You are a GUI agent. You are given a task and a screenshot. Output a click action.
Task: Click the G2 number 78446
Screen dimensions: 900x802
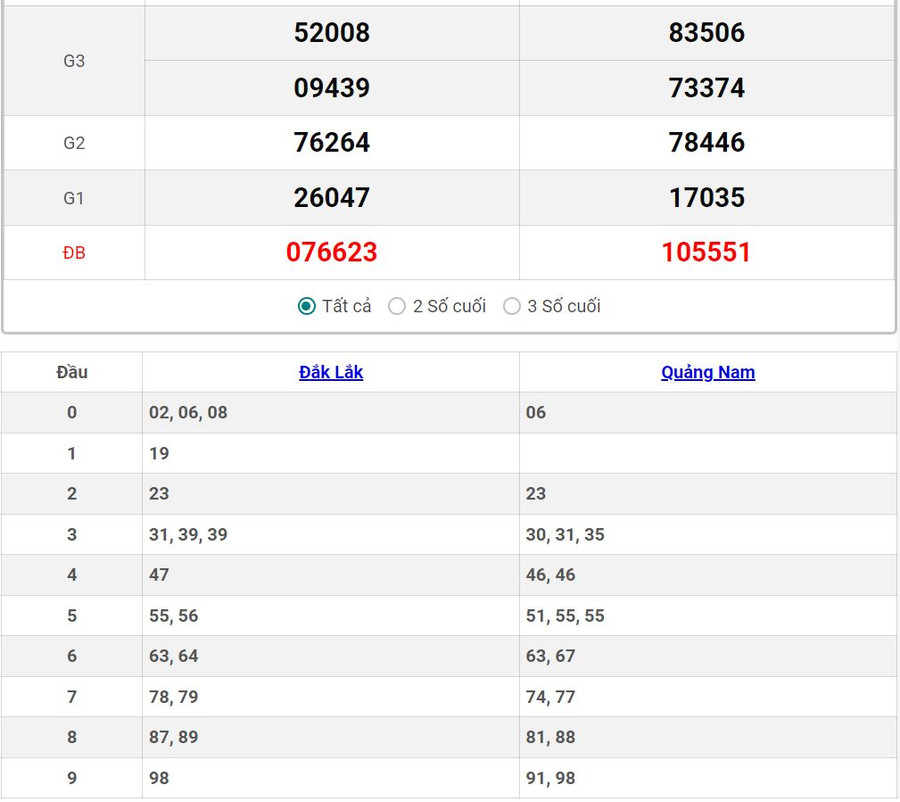point(706,142)
